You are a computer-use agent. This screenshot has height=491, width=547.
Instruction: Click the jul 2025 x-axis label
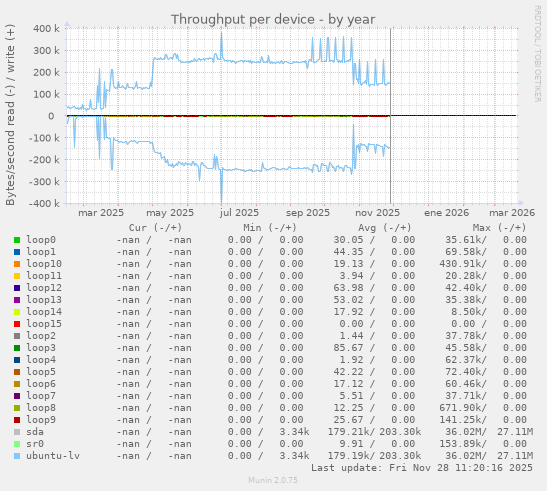[239, 213]
